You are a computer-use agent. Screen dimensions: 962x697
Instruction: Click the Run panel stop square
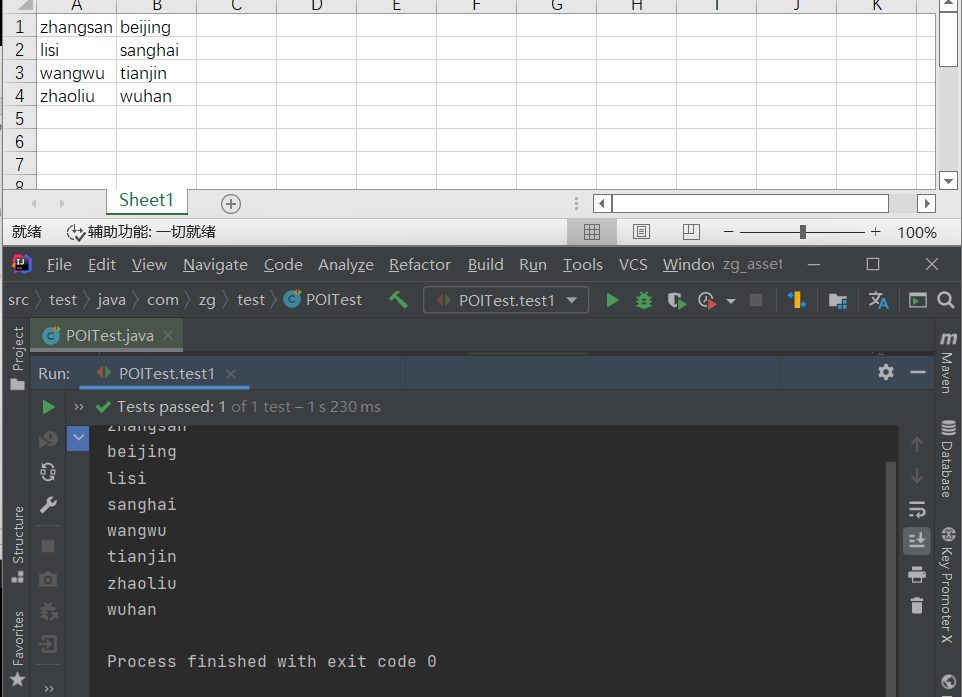(48, 546)
